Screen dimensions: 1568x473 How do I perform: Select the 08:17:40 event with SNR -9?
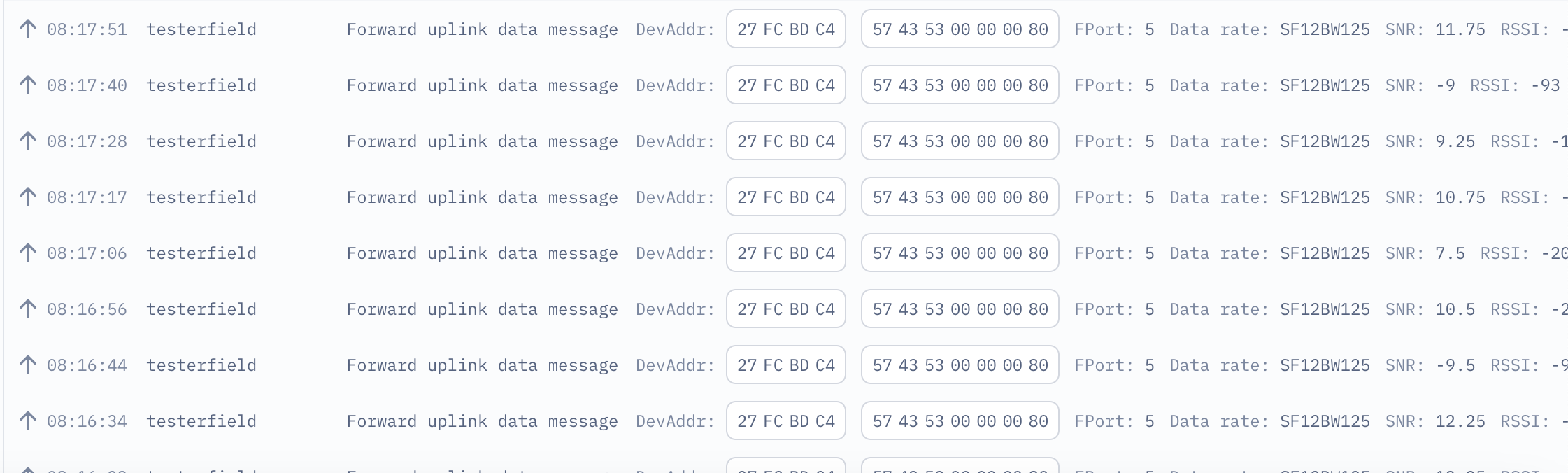tap(784, 85)
